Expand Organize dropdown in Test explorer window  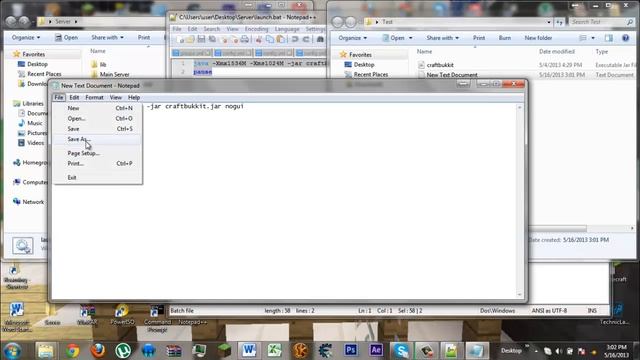[353, 38]
